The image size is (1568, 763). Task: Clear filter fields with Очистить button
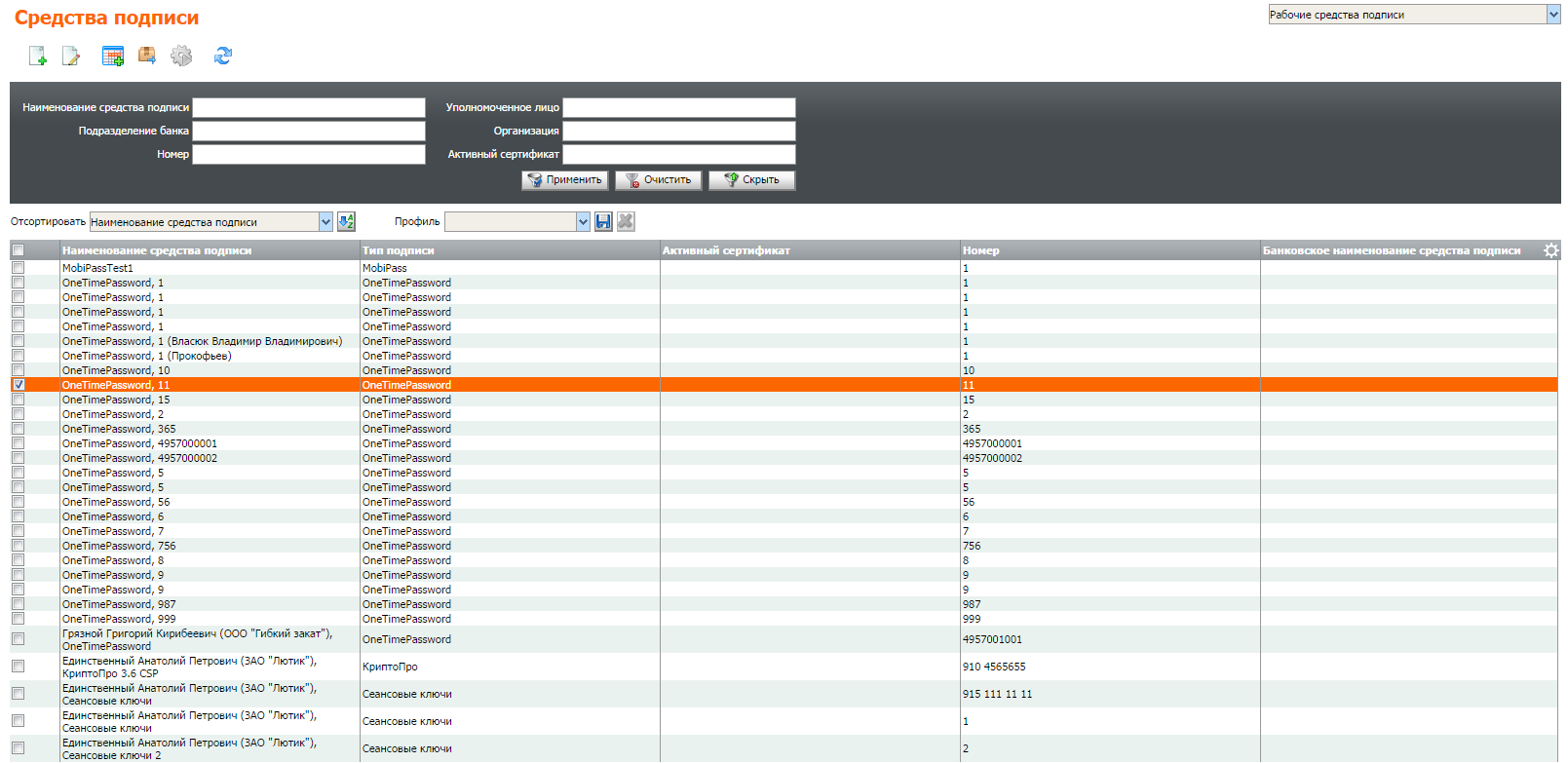point(659,180)
